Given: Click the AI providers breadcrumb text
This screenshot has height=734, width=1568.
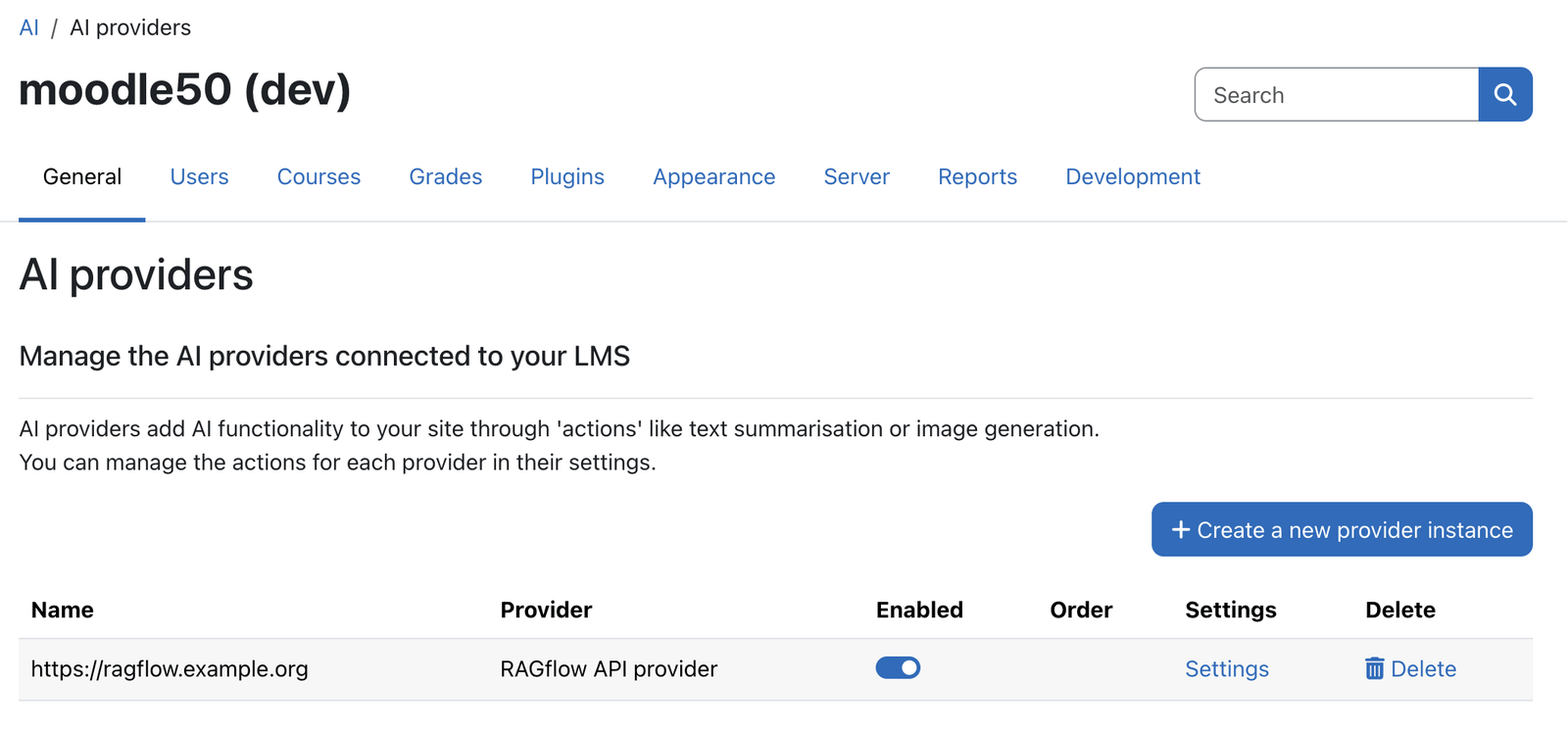Looking at the screenshot, I should tap(130, 27).
